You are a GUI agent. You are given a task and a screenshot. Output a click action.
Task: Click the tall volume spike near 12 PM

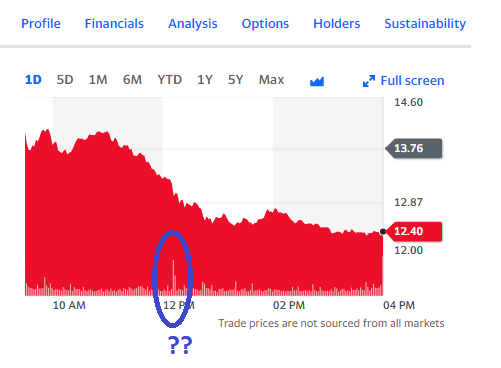pyautogui.click(x=173, y=277)
